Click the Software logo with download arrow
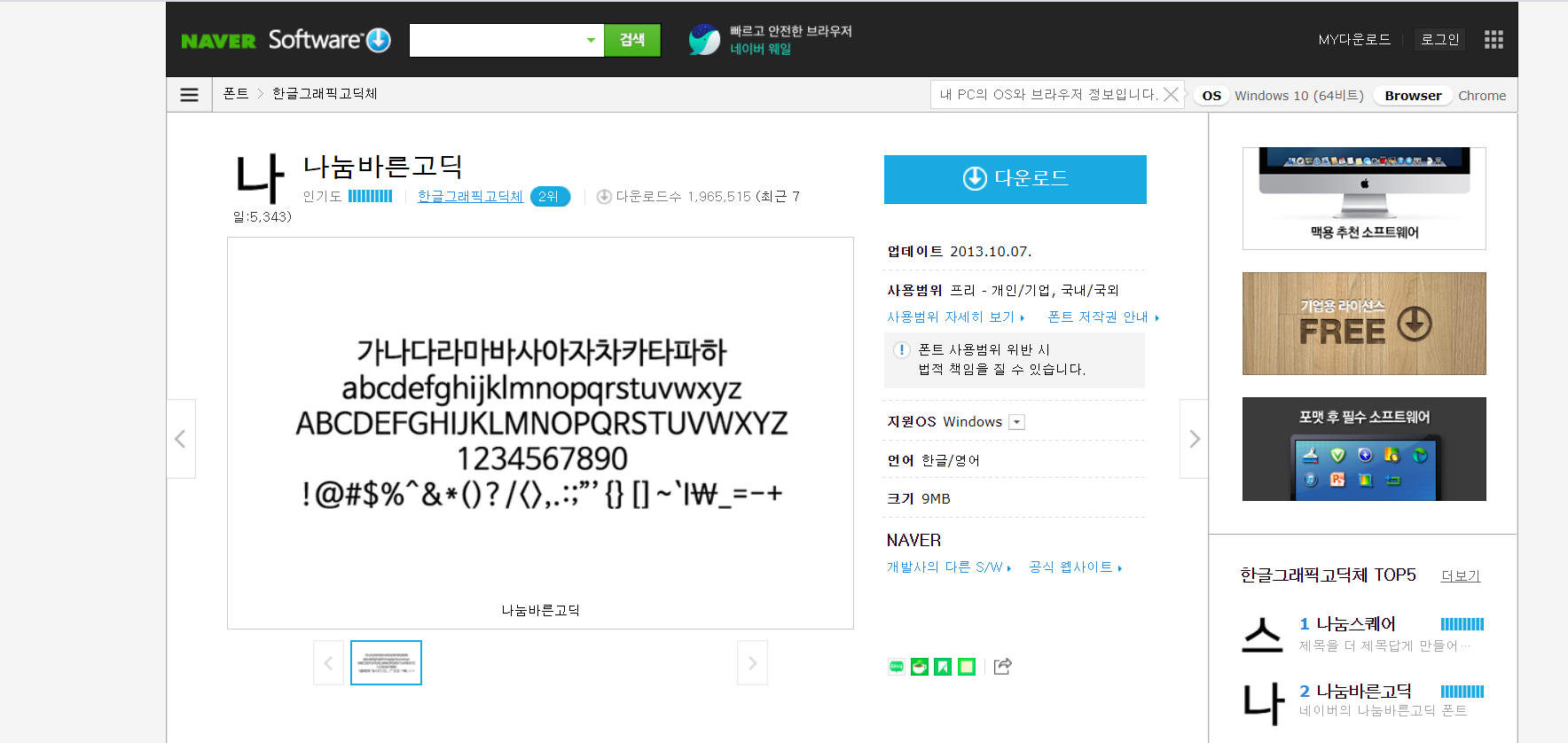Viewport: 1568px width, 743px height. click(329, 40)
